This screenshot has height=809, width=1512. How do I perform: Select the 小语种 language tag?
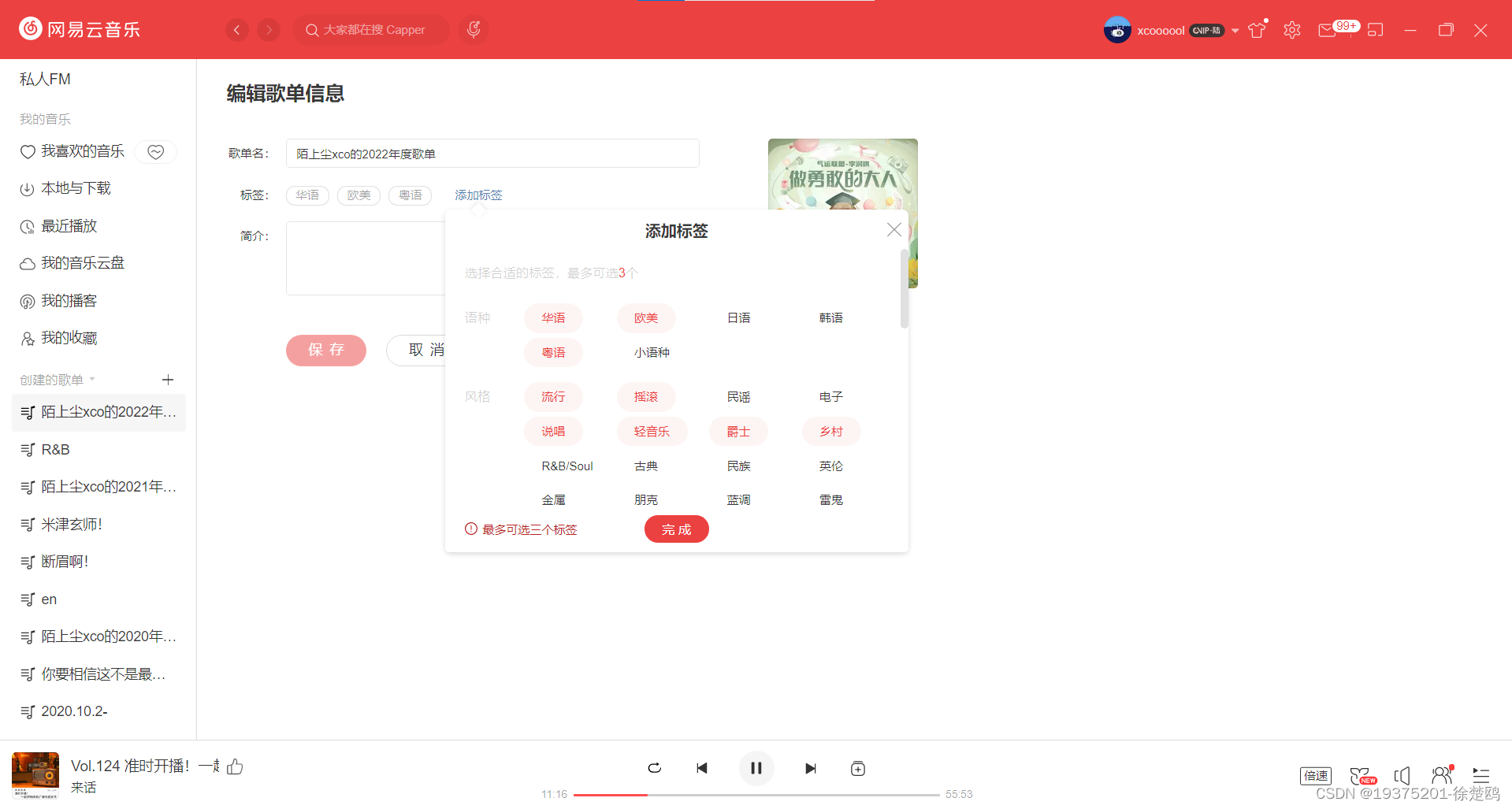[652, 353]
